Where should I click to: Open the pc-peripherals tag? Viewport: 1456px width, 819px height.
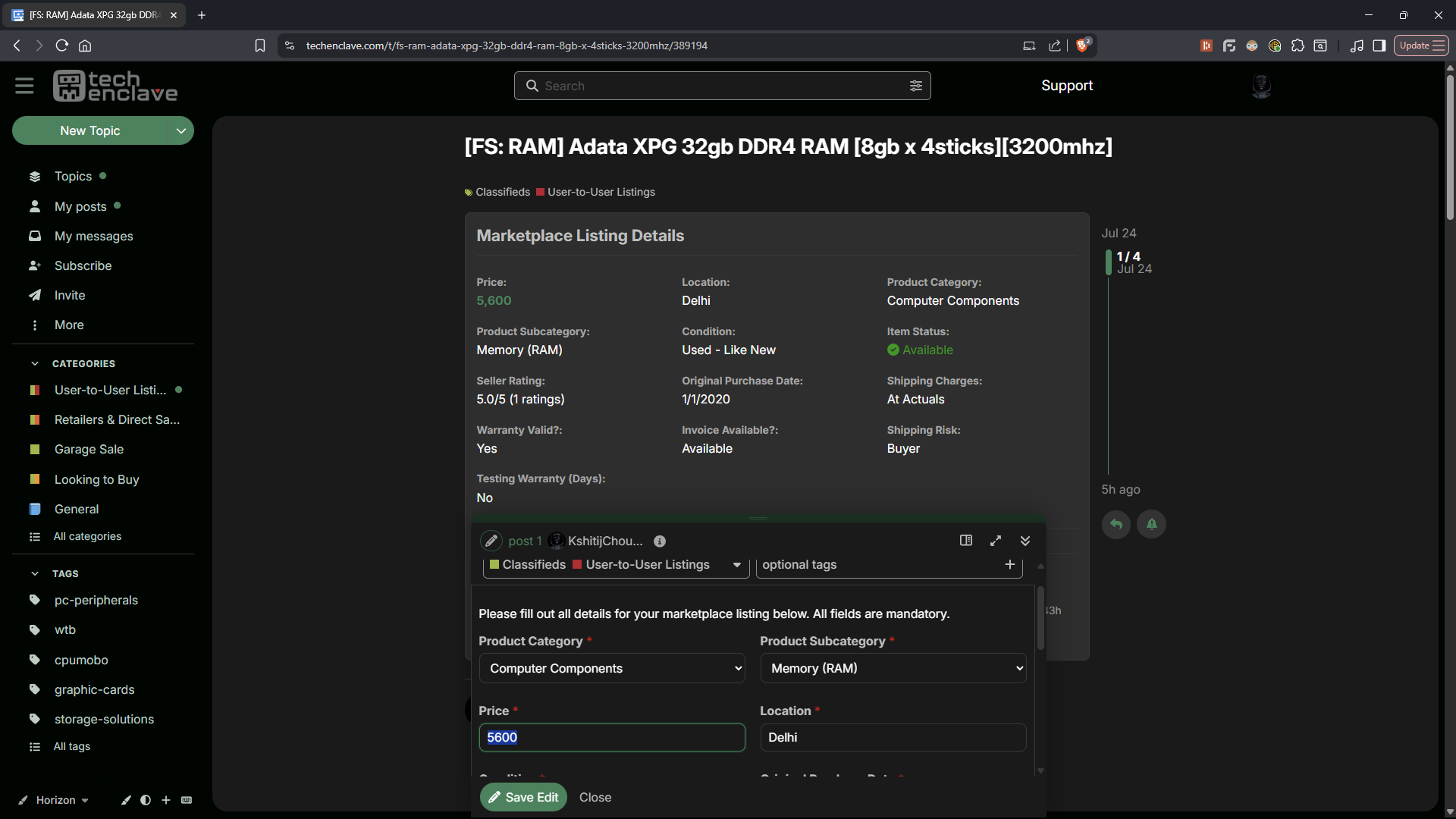[x=96, y=600]
